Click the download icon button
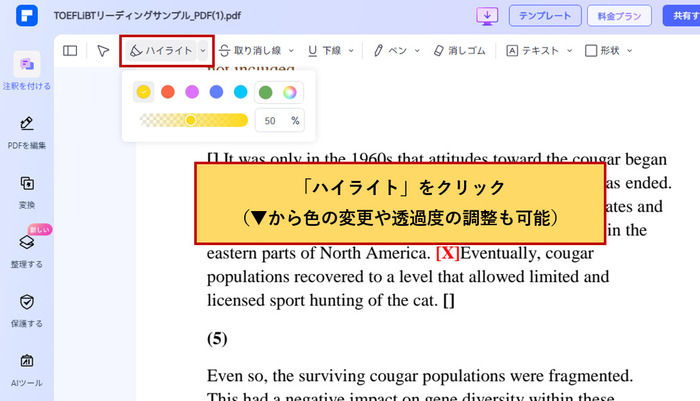The height and width of the screenshot is (401, 700). [x=488, y=16]
